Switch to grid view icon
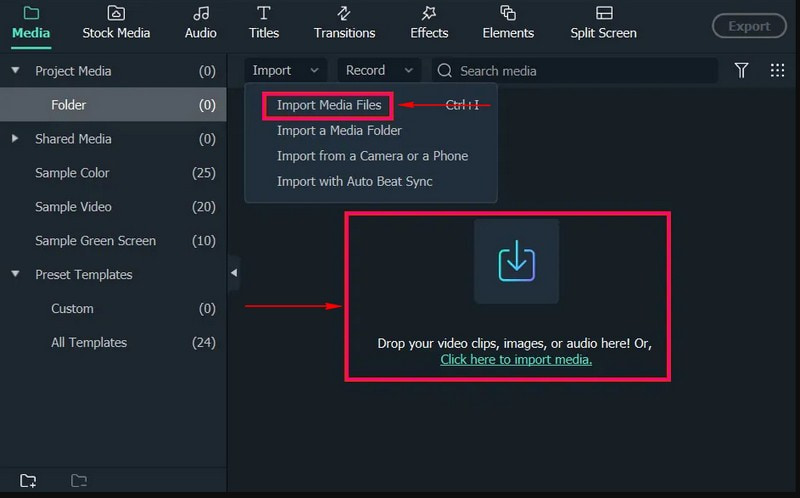 point(777,70)
